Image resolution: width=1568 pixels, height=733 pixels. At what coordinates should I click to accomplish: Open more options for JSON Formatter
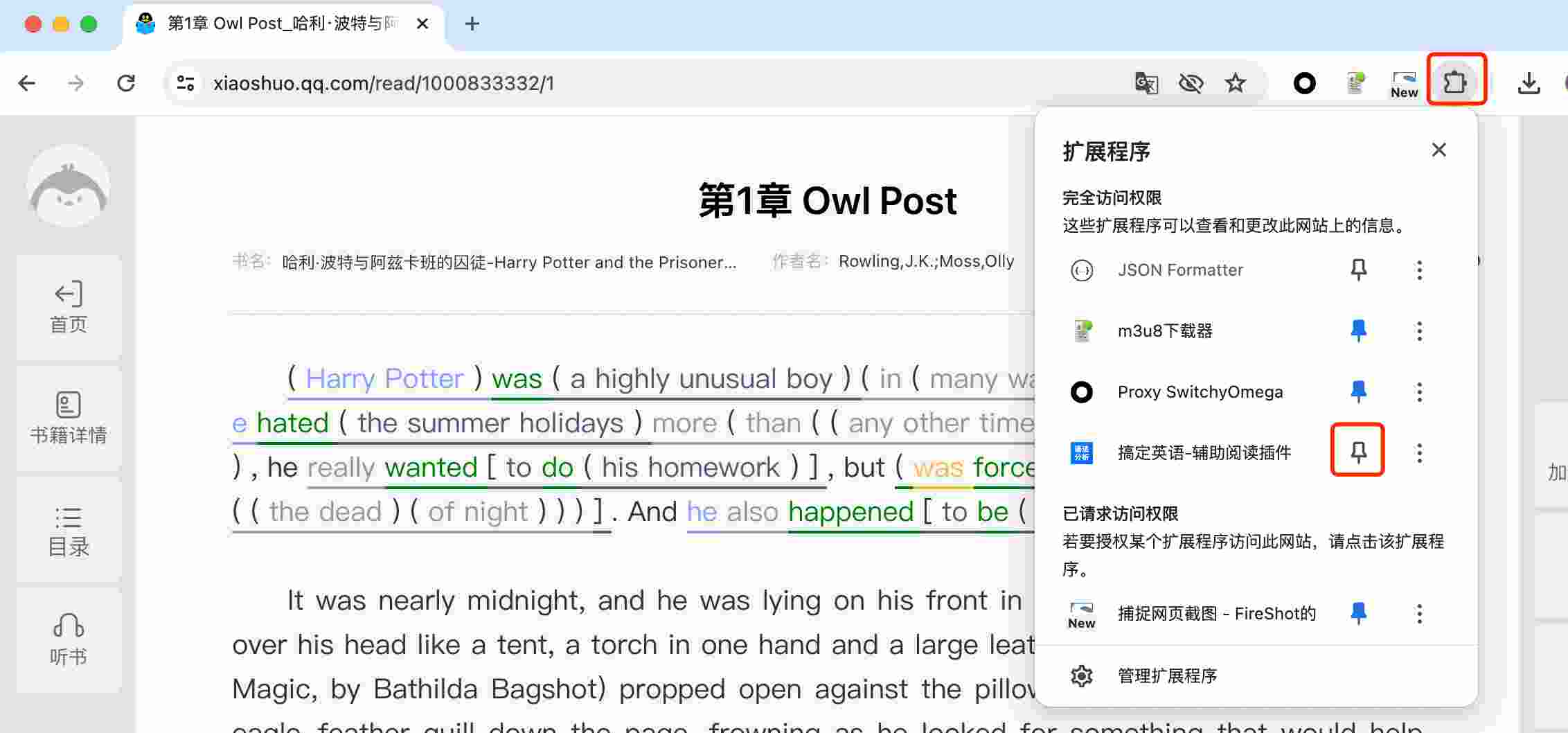click(1419, 270)
